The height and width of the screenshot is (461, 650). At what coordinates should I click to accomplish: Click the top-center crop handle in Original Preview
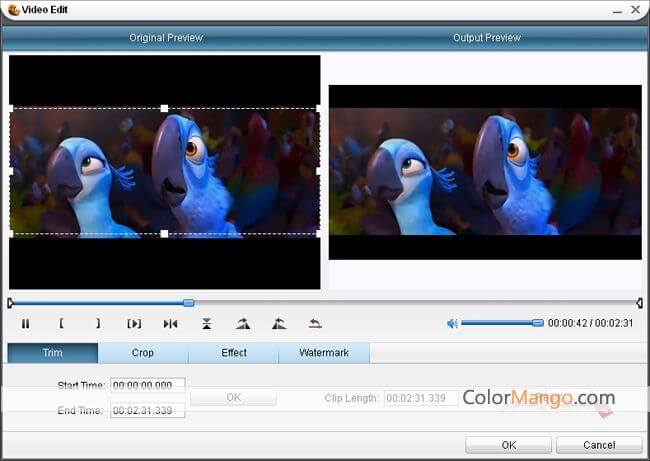point(164,109)
